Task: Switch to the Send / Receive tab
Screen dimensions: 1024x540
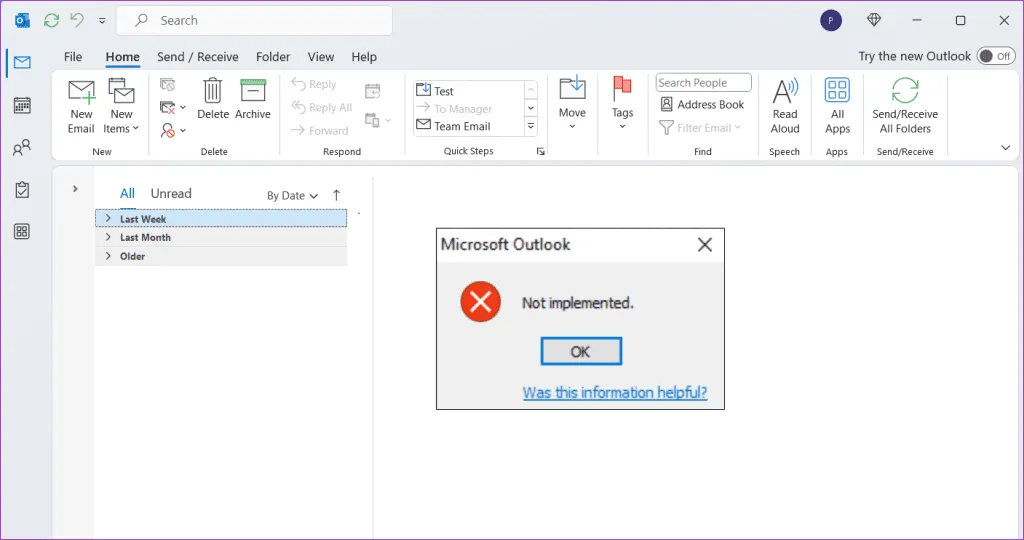Action: [198, 57]
